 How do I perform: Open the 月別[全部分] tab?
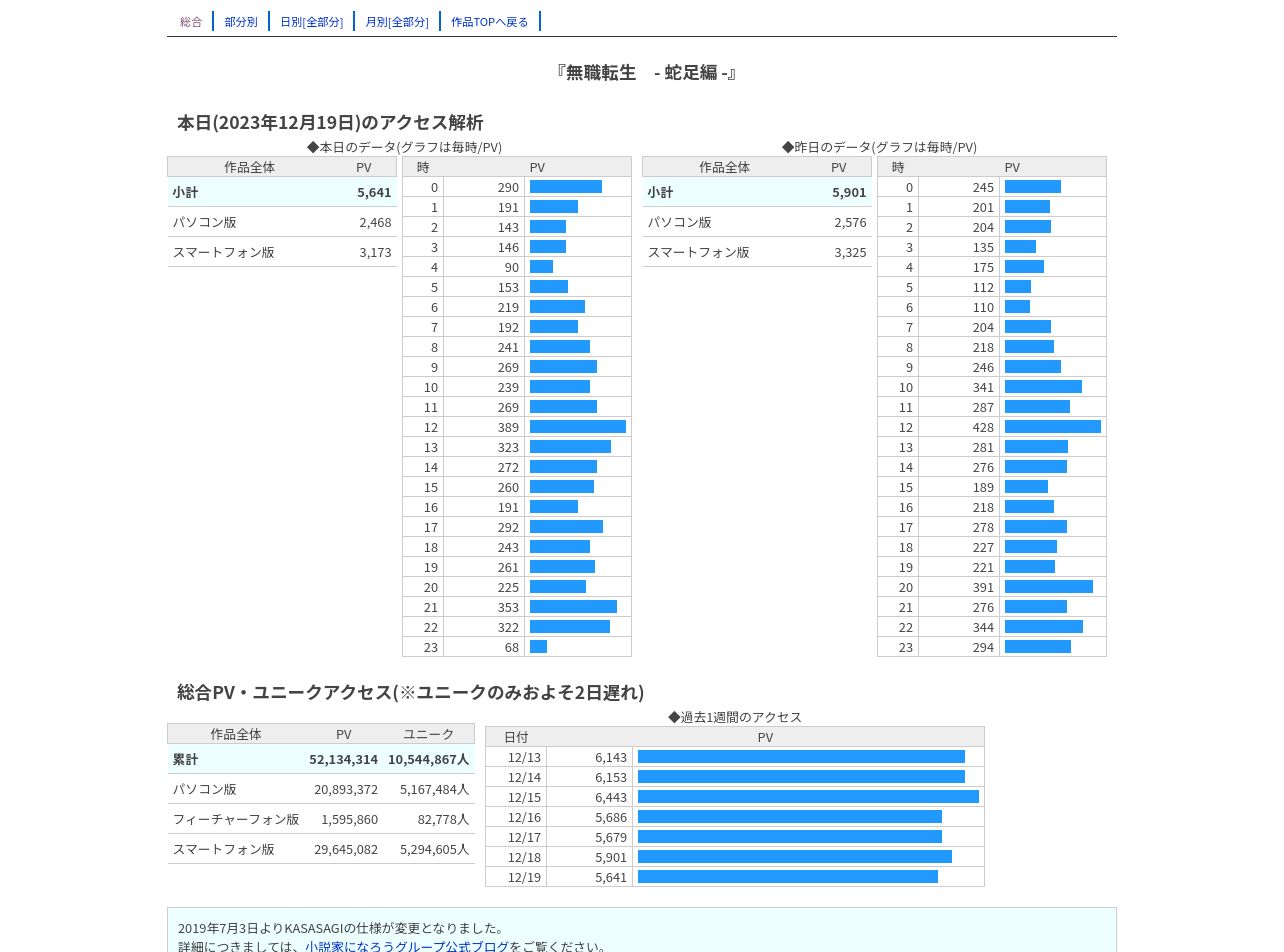click(397, 21)
